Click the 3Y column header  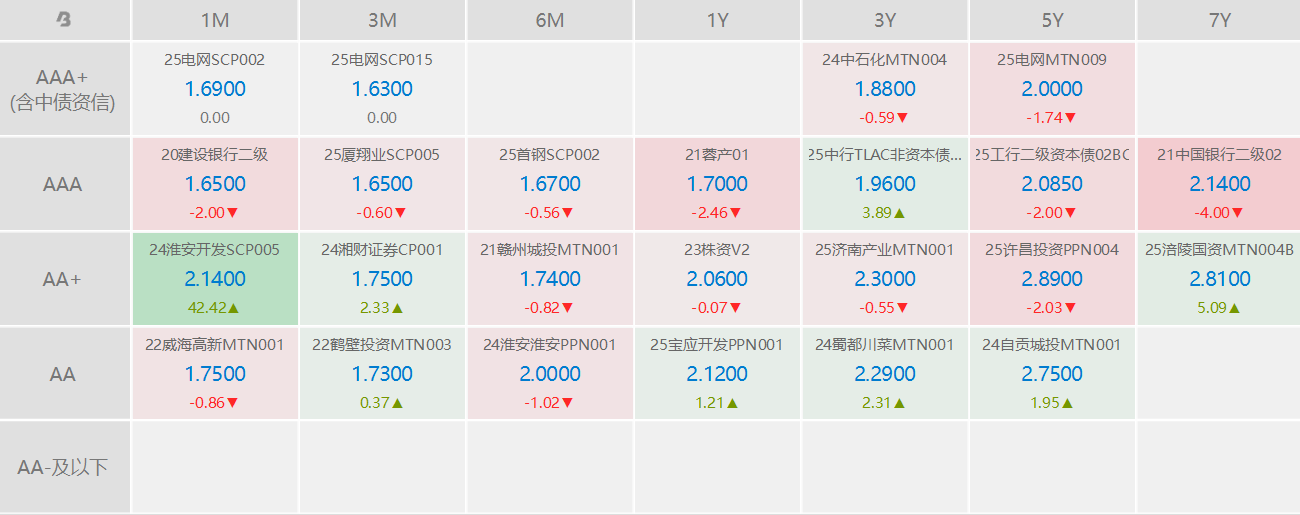884,20
